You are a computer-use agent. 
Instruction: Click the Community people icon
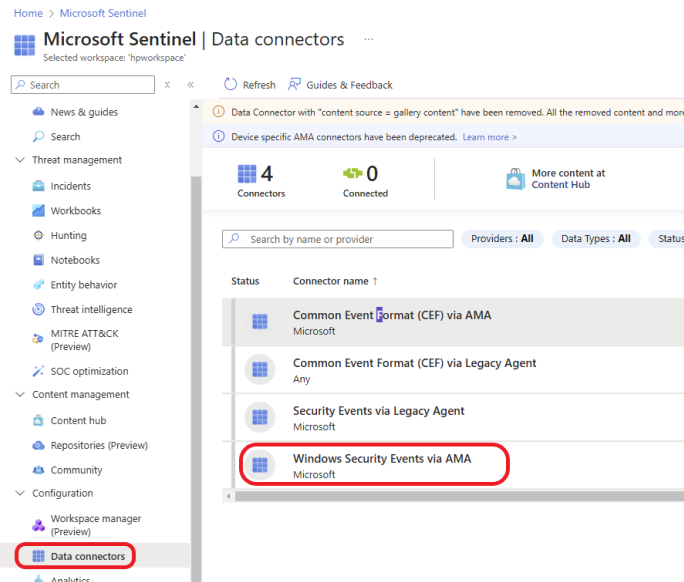click(x=38, y=470)
